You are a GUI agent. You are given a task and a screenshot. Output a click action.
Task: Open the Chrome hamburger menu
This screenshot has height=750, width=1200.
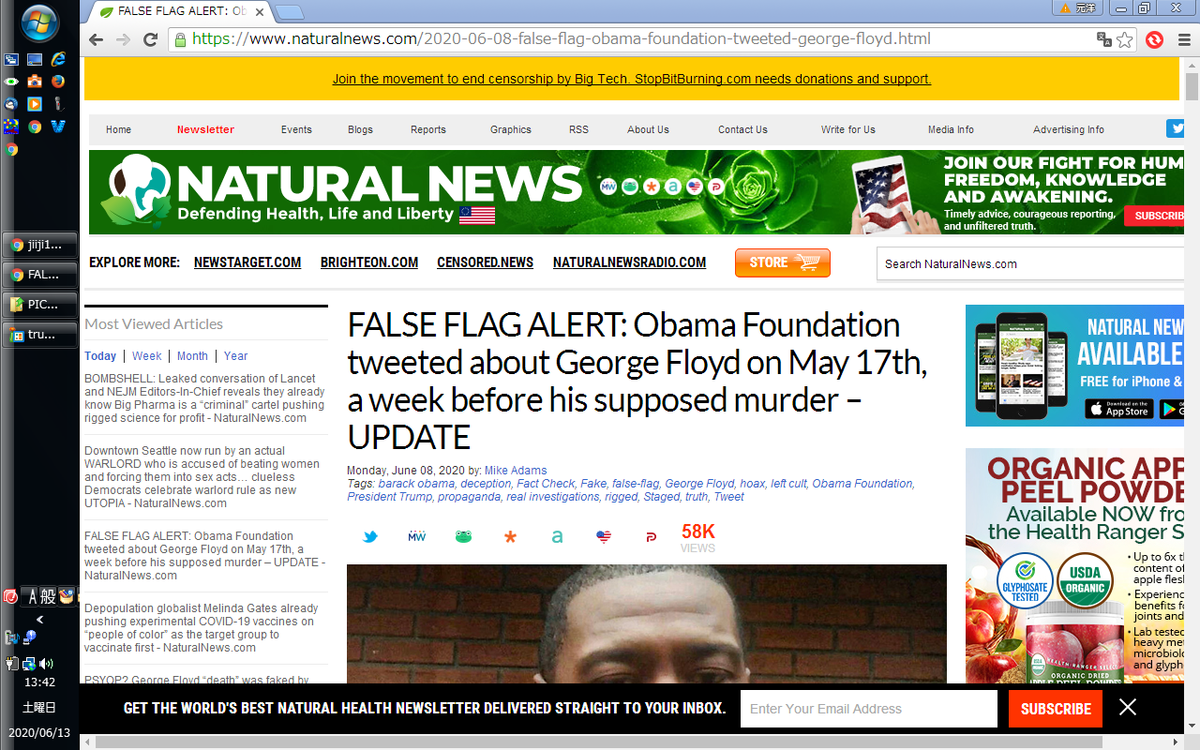[1183, 40]
